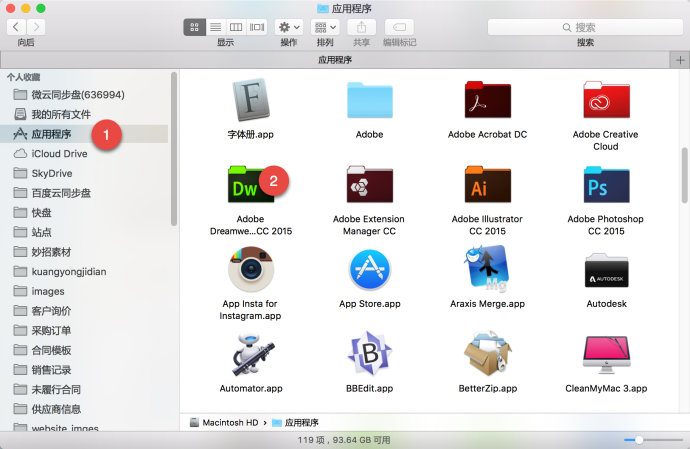Click the 搜索 search field
The image size is (690, 449).
(585, 27)
